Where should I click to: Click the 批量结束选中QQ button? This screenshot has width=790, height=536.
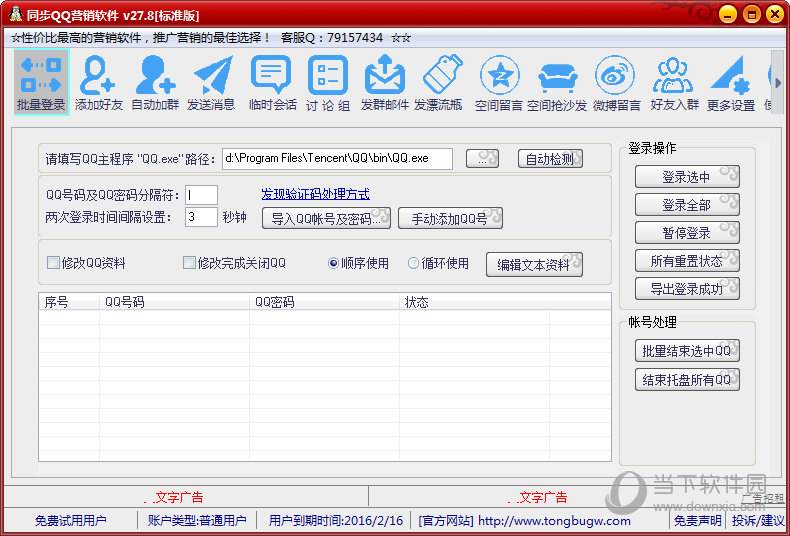point(687,351)
